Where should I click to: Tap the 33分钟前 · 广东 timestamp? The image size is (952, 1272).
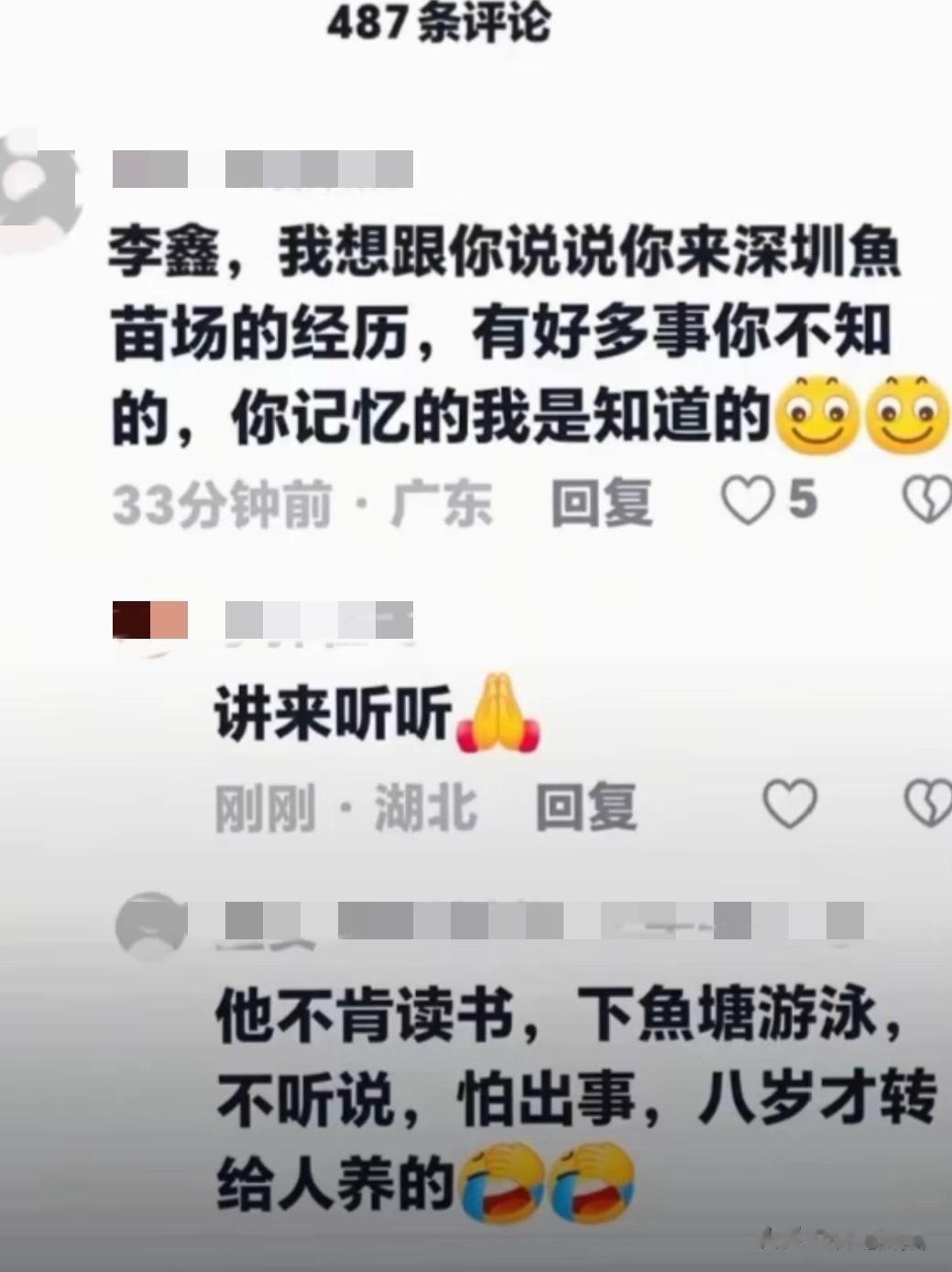(302, 503)
